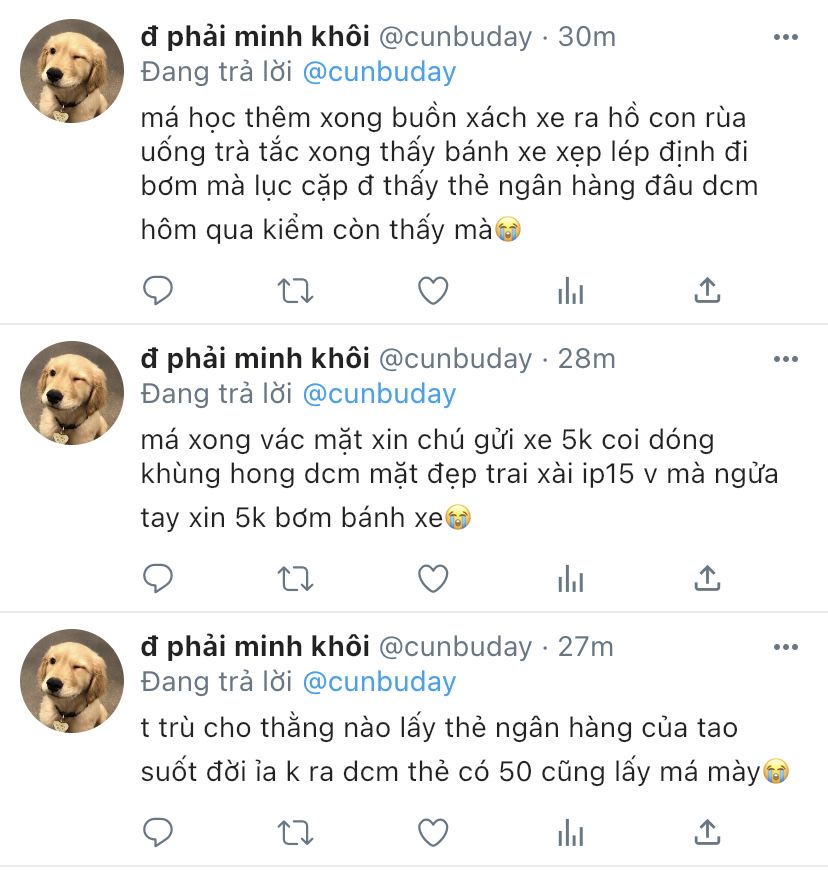Open @cunbuday reply link in first tweet
Image resolution: width=828 pixels, height=870 pixels.
pos(378,72)
